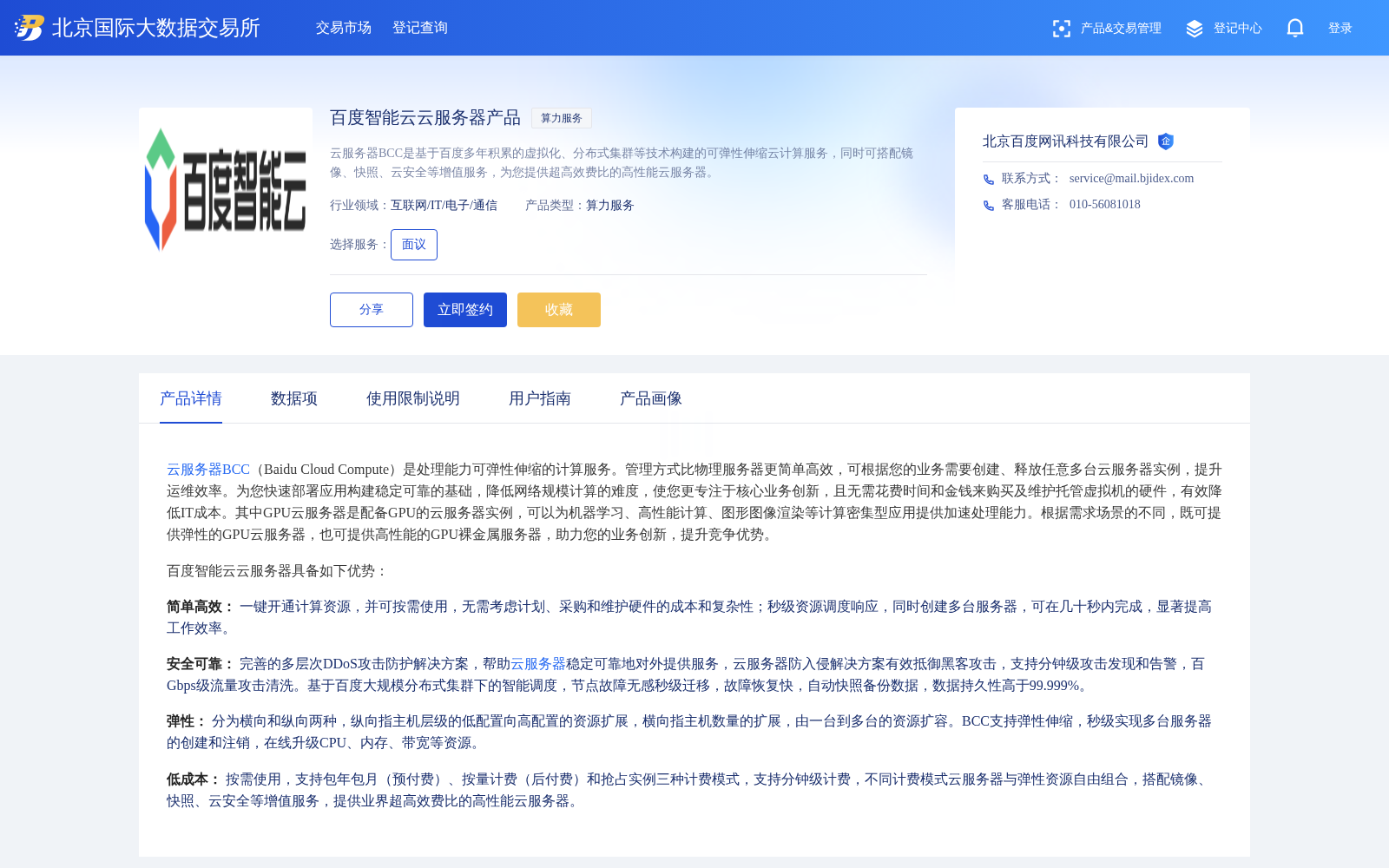Click the phone icon beside 客服电话

(989, 206)
